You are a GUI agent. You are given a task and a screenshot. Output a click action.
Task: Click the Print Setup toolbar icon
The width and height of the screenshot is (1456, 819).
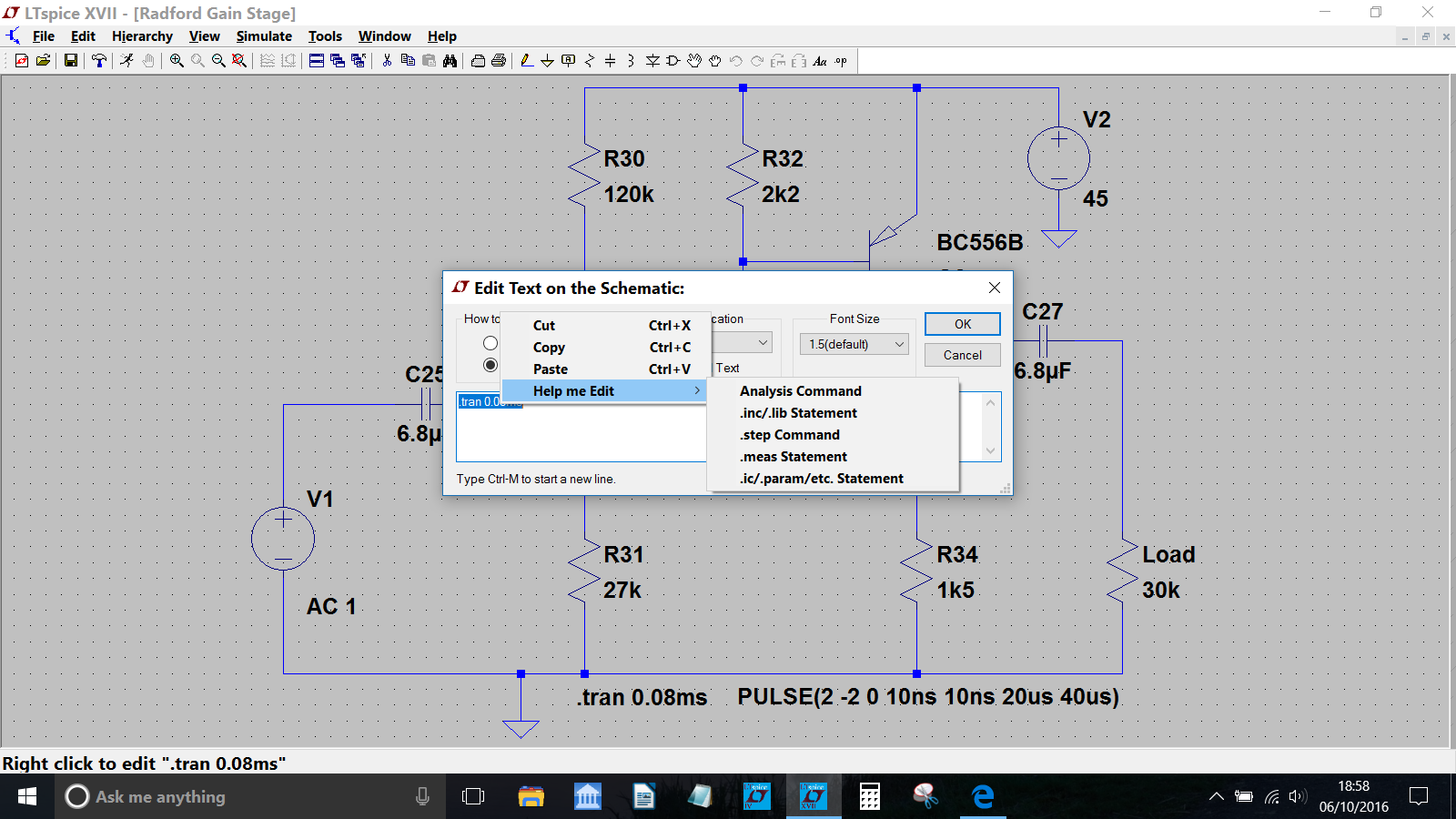click(x=478, y=61)
